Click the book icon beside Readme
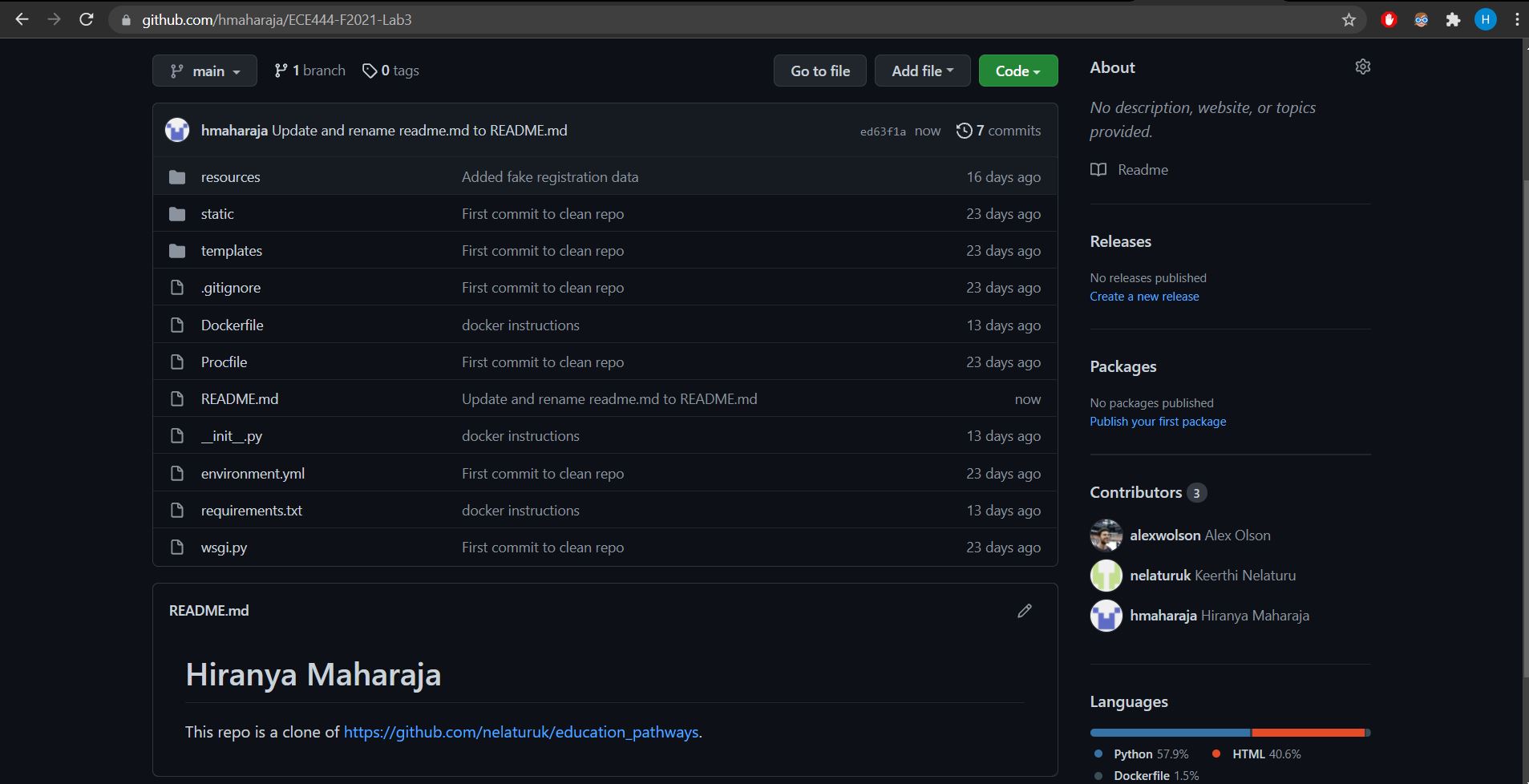The height and width of the screenshot is (784, 1529). click(x=1098, y=169)
